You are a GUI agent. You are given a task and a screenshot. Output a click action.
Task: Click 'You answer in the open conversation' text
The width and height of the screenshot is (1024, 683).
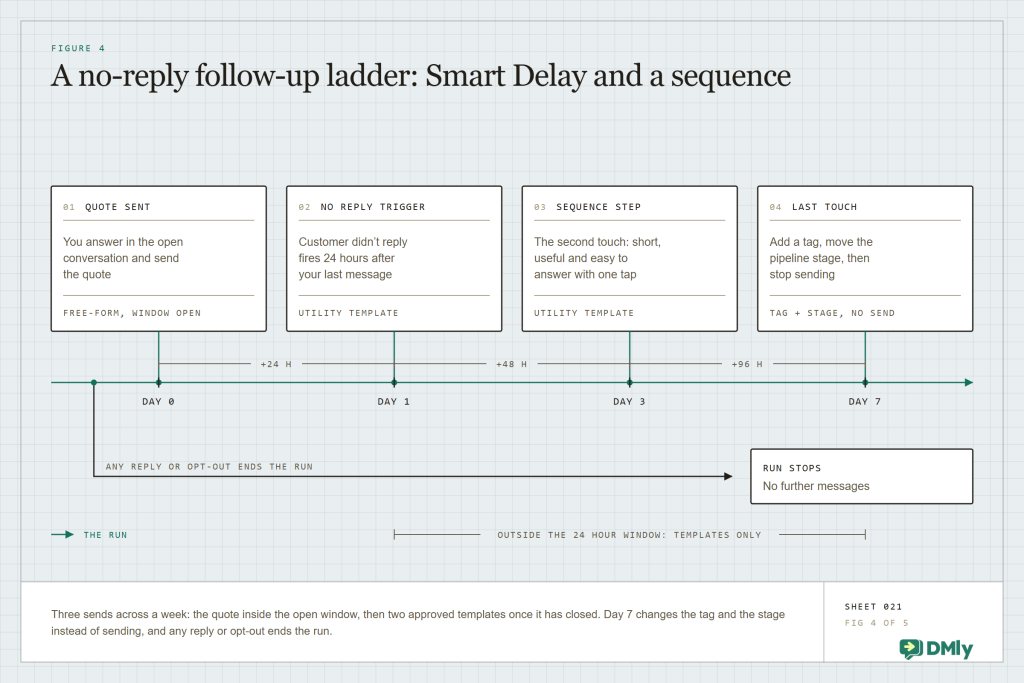tap(123, 258)
